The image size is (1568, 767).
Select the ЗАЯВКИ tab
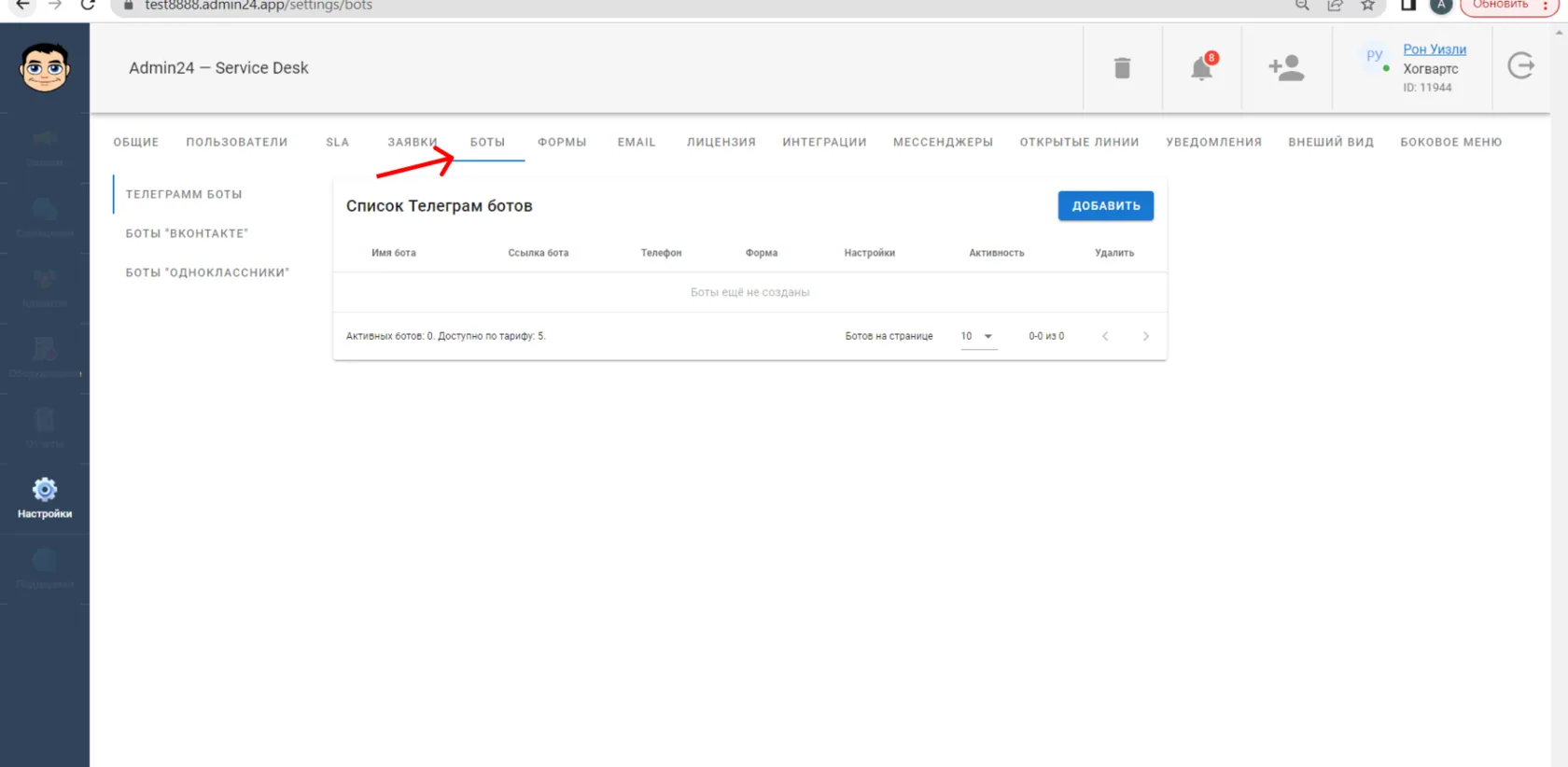pos(413,142)
